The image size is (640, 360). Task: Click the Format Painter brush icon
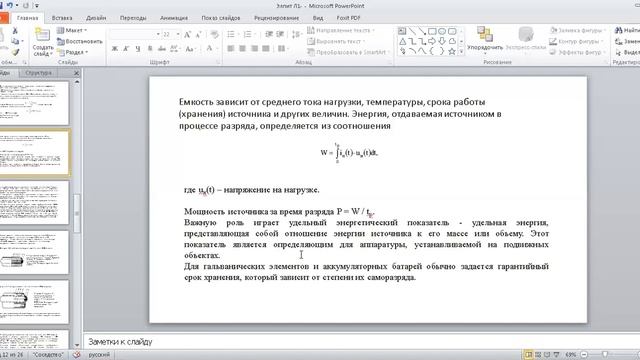16,52
